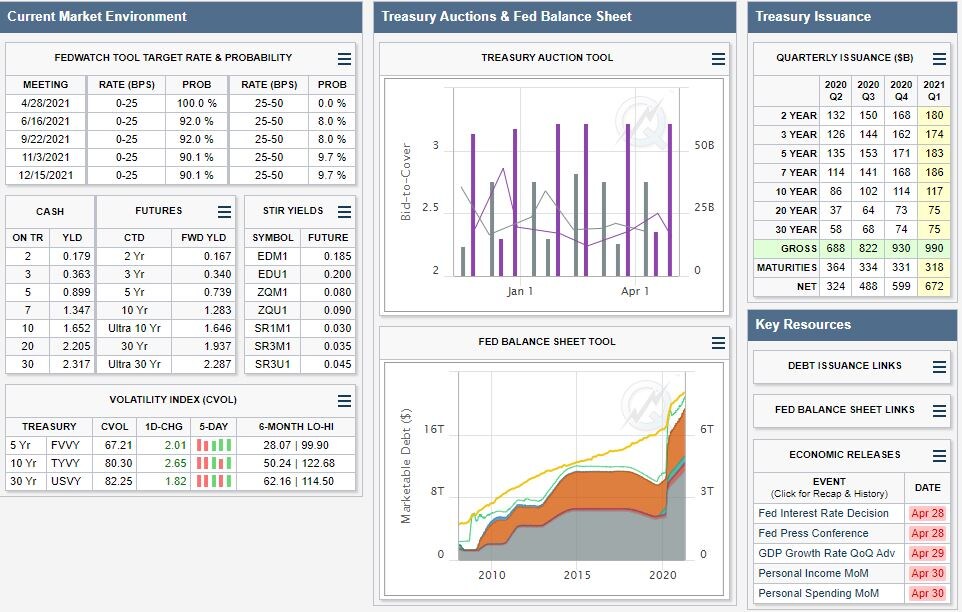Open FedWatch Tool panel hamburger menu
This screenshot has height=612, width=962.
344,59
